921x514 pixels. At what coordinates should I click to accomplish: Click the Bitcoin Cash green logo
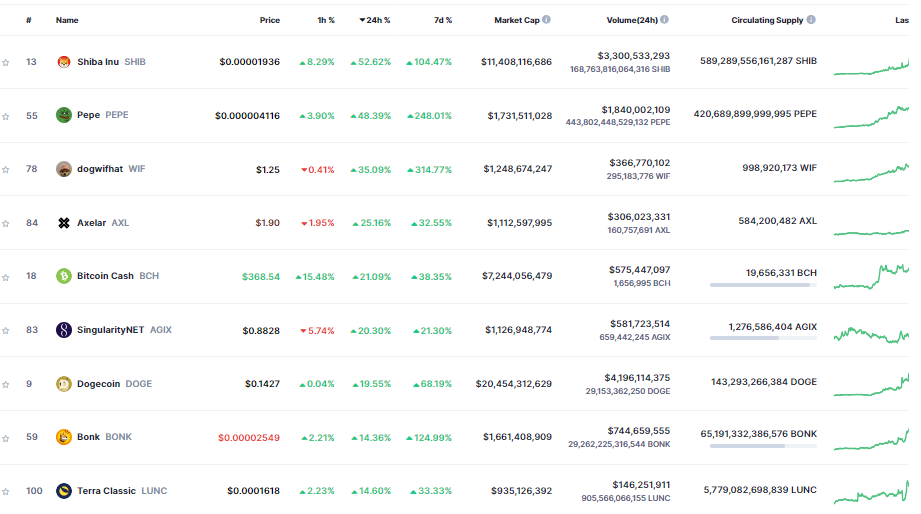pyautogui.click(x=63, y=276)
